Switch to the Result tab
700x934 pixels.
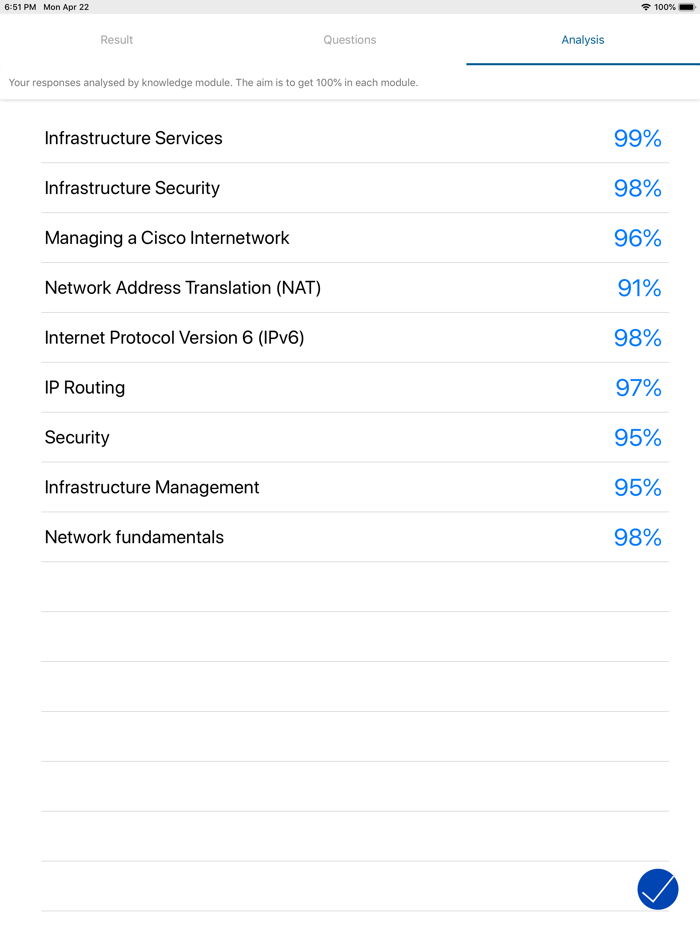(117, 40)
